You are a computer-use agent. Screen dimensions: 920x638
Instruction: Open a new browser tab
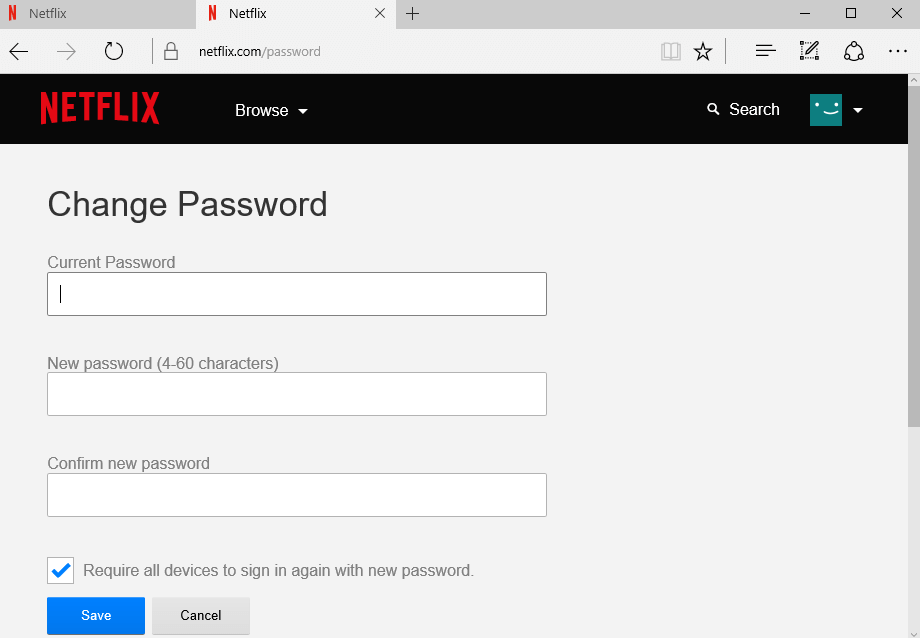[x=413, y=14]
